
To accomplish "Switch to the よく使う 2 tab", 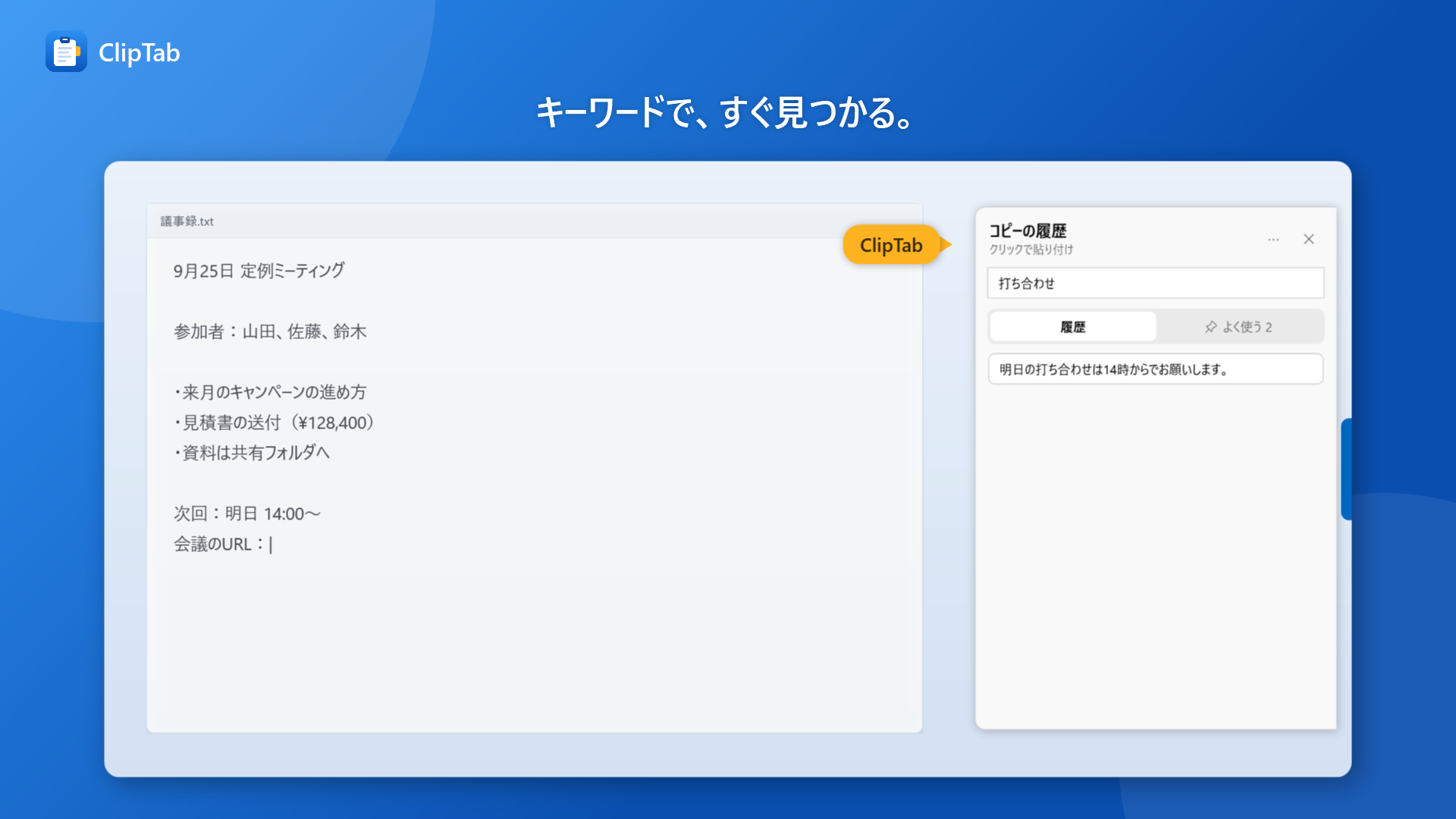I will (x=1239, y=327).
